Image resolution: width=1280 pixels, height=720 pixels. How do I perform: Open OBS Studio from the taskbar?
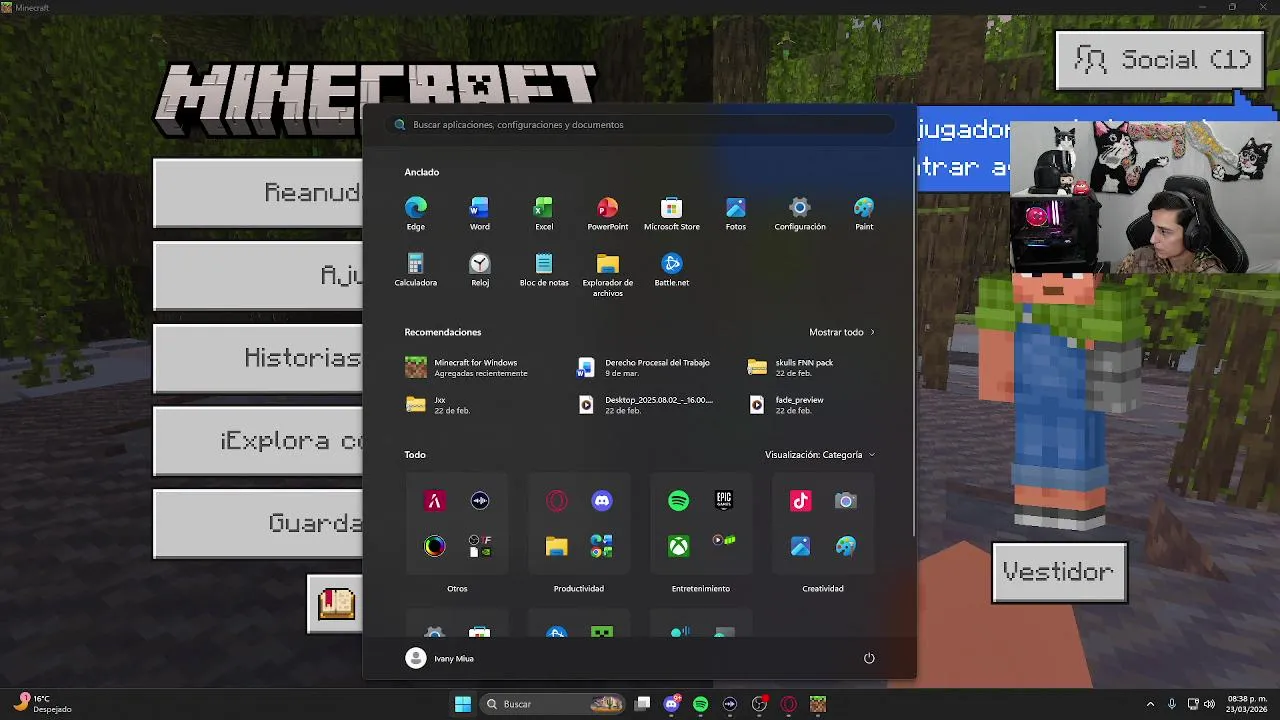[759, 704]
